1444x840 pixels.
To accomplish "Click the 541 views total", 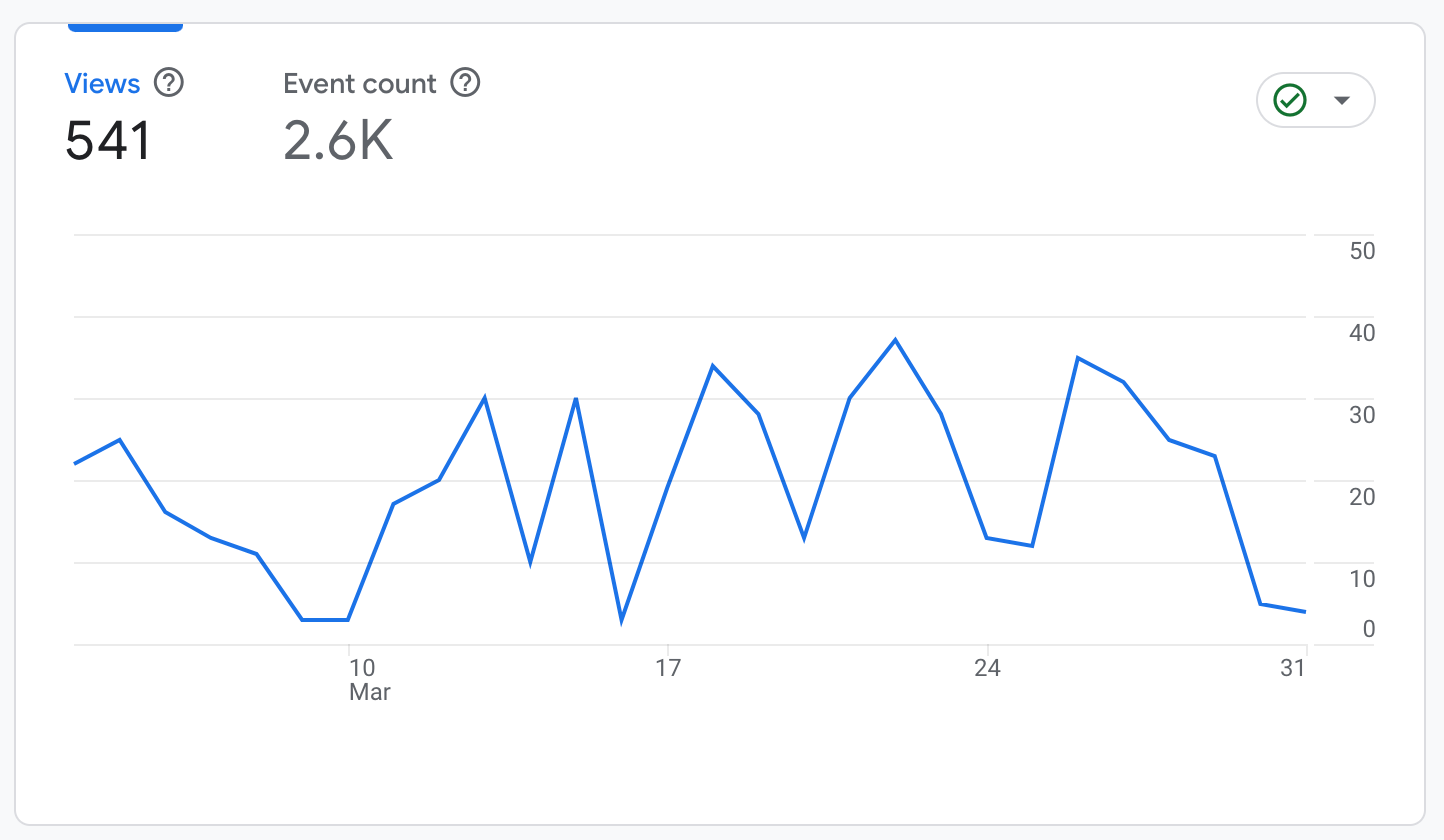I will pos(108,141).
